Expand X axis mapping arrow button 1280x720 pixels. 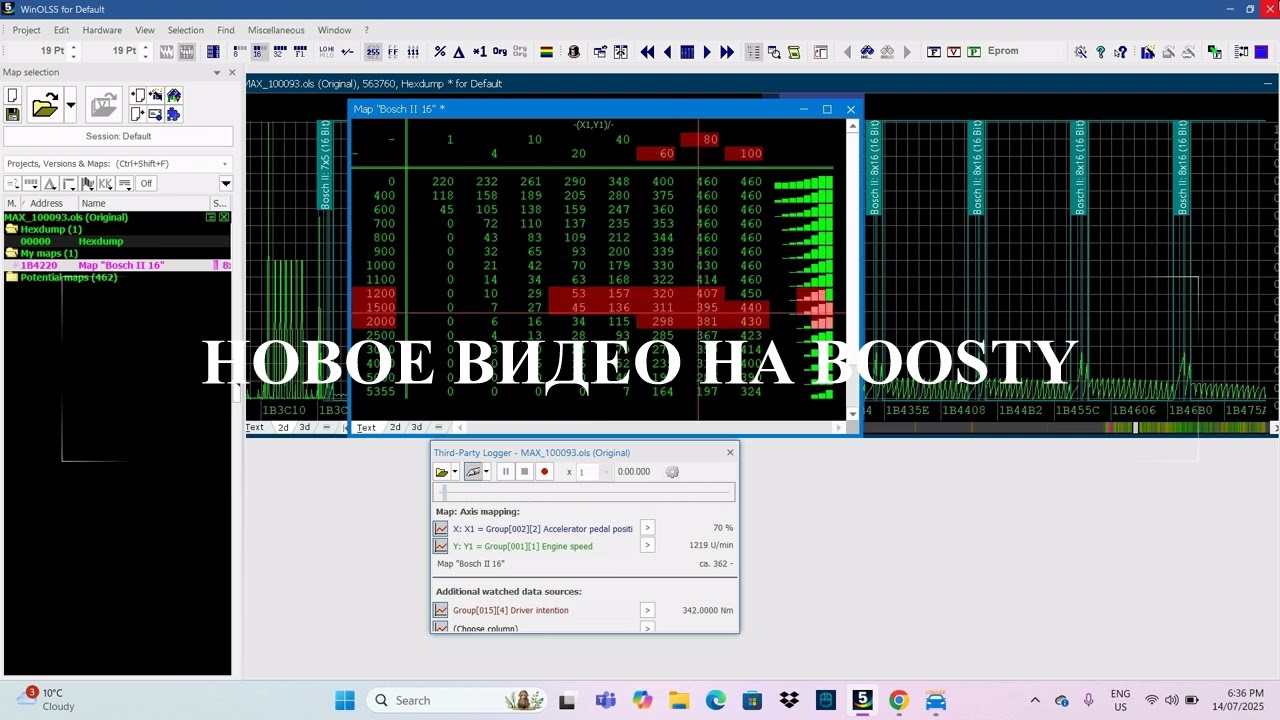tap(647, 528)
